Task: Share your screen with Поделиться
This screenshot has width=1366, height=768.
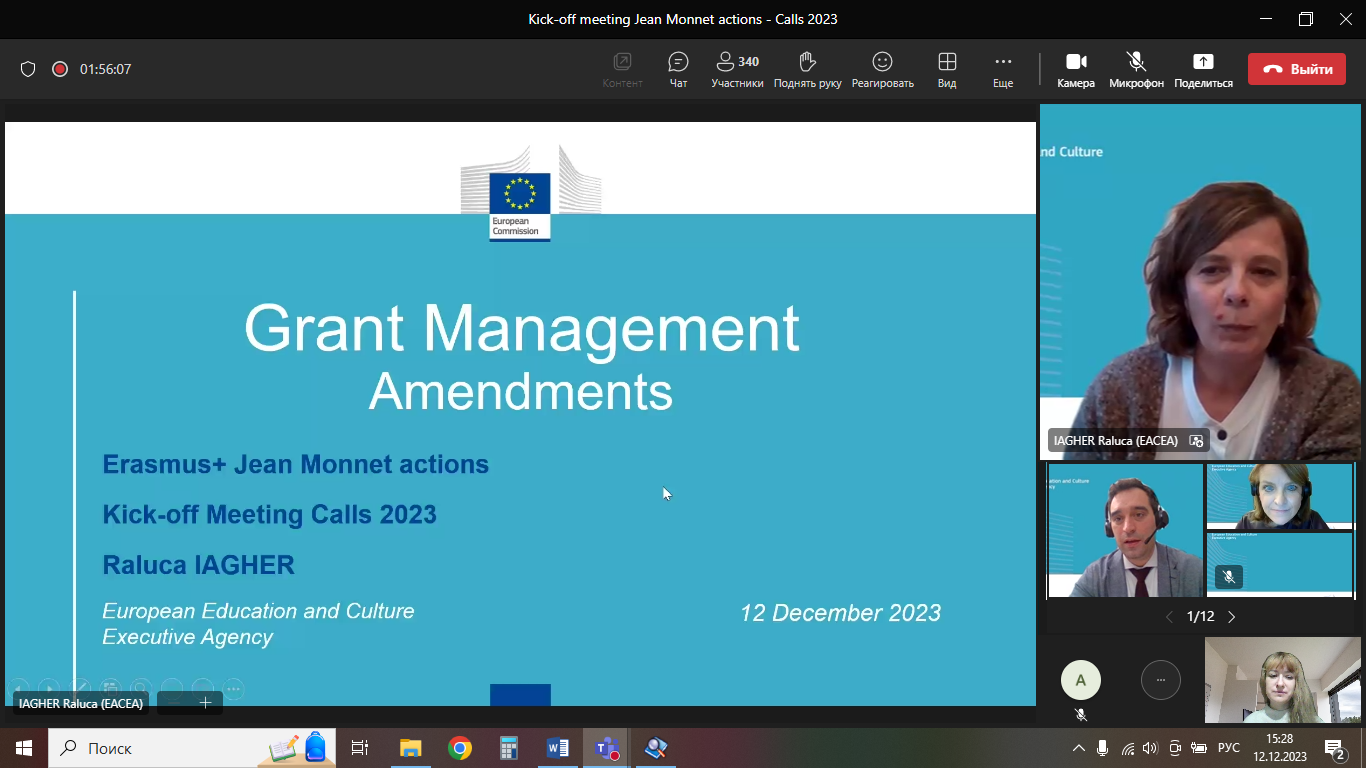Action: click(x=1203, y=69)
